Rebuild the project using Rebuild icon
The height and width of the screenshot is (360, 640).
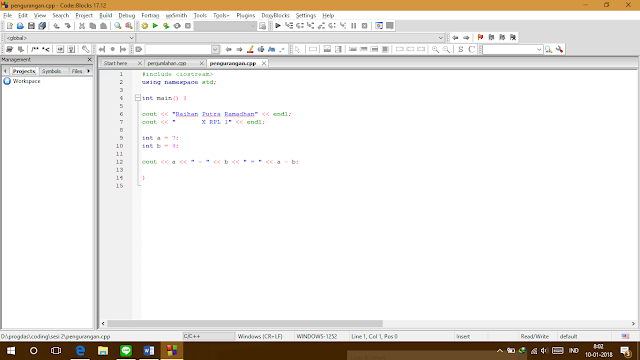pyautogui.click(x=177, y=26)
